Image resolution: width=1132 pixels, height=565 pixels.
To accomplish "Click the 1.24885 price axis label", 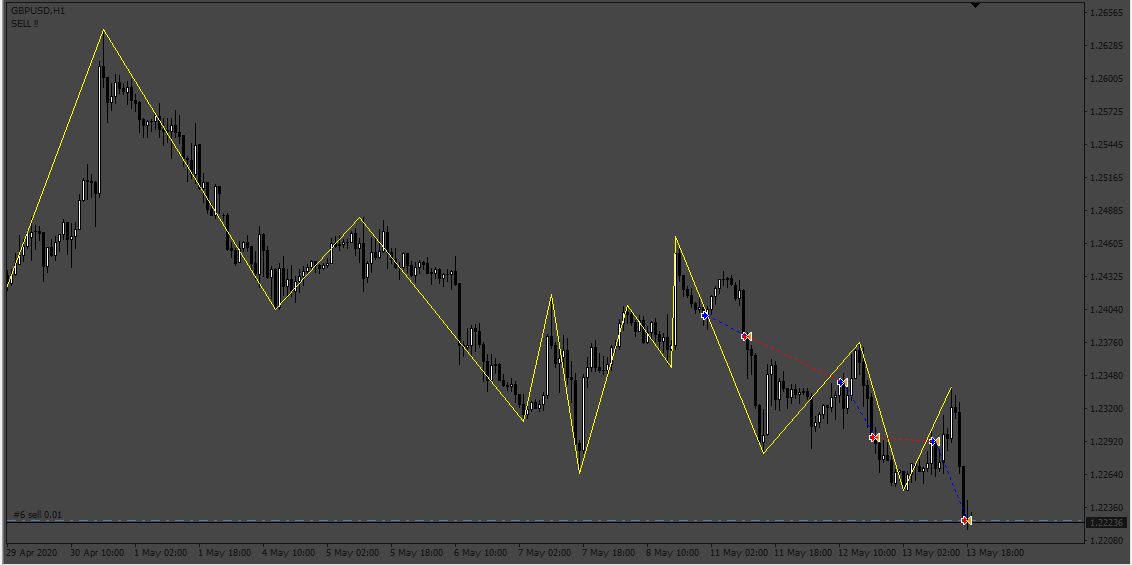I will click(1105, 211).
